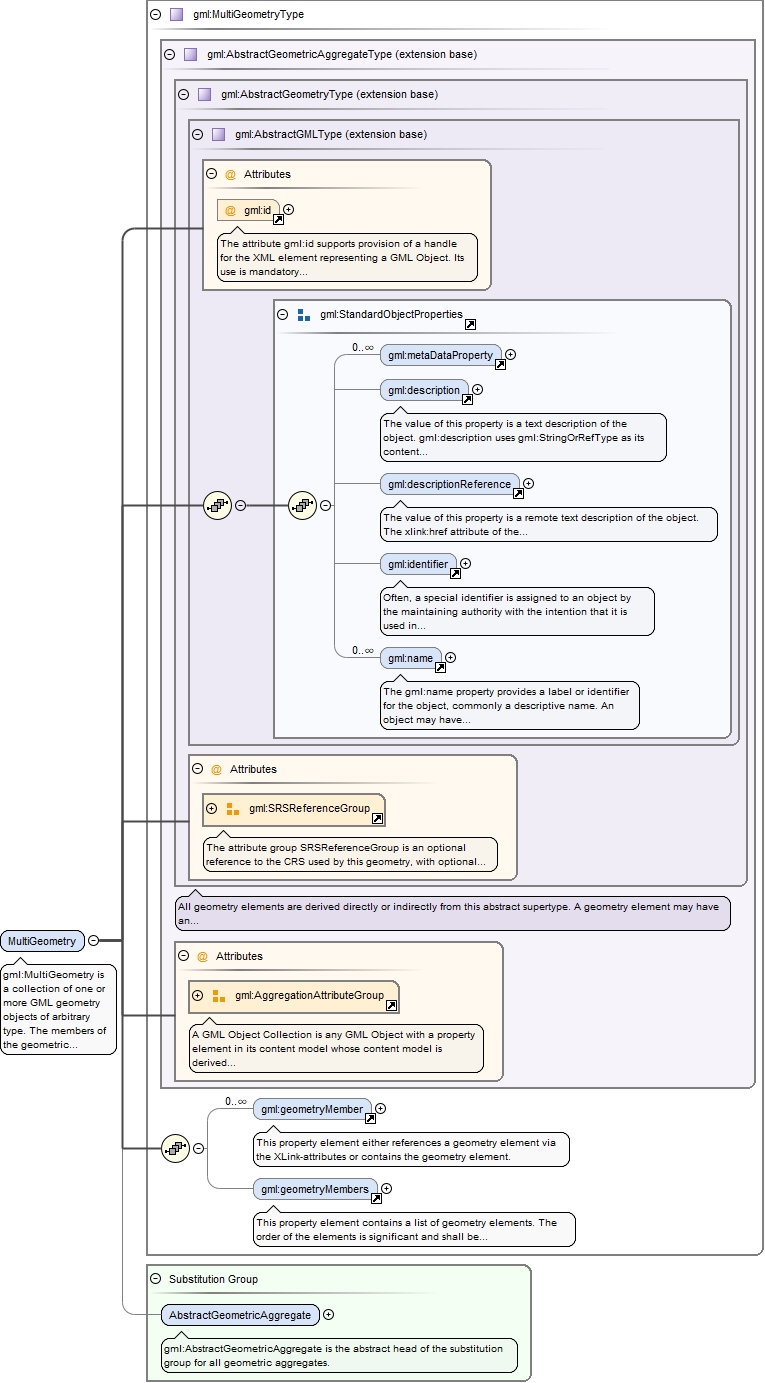Expand the gml:id attribute plus button
The width and height of the screenshot is (765, 1383).
point(289,210)
